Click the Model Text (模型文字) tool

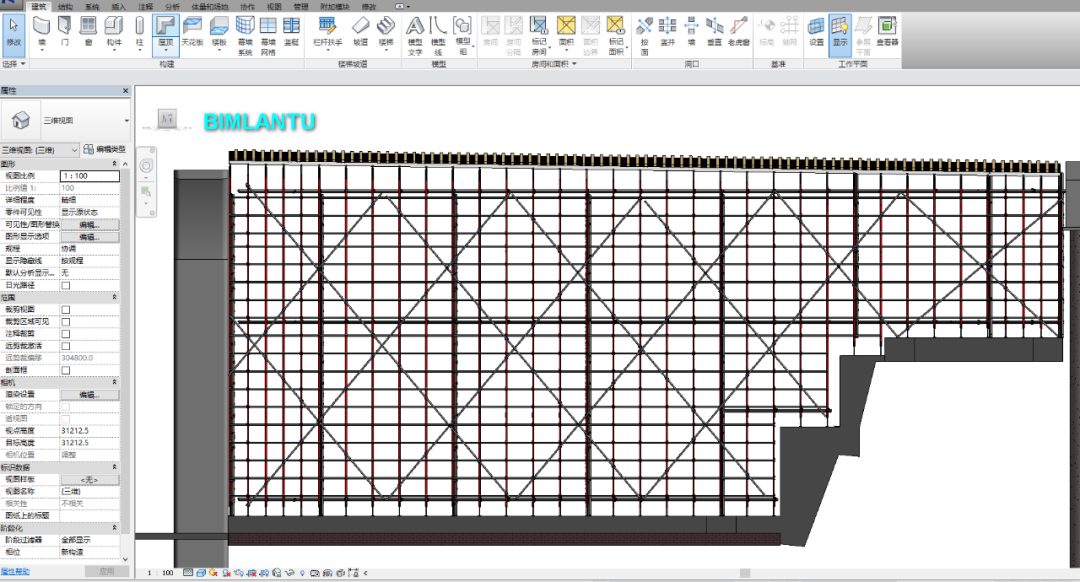point(415,36)
